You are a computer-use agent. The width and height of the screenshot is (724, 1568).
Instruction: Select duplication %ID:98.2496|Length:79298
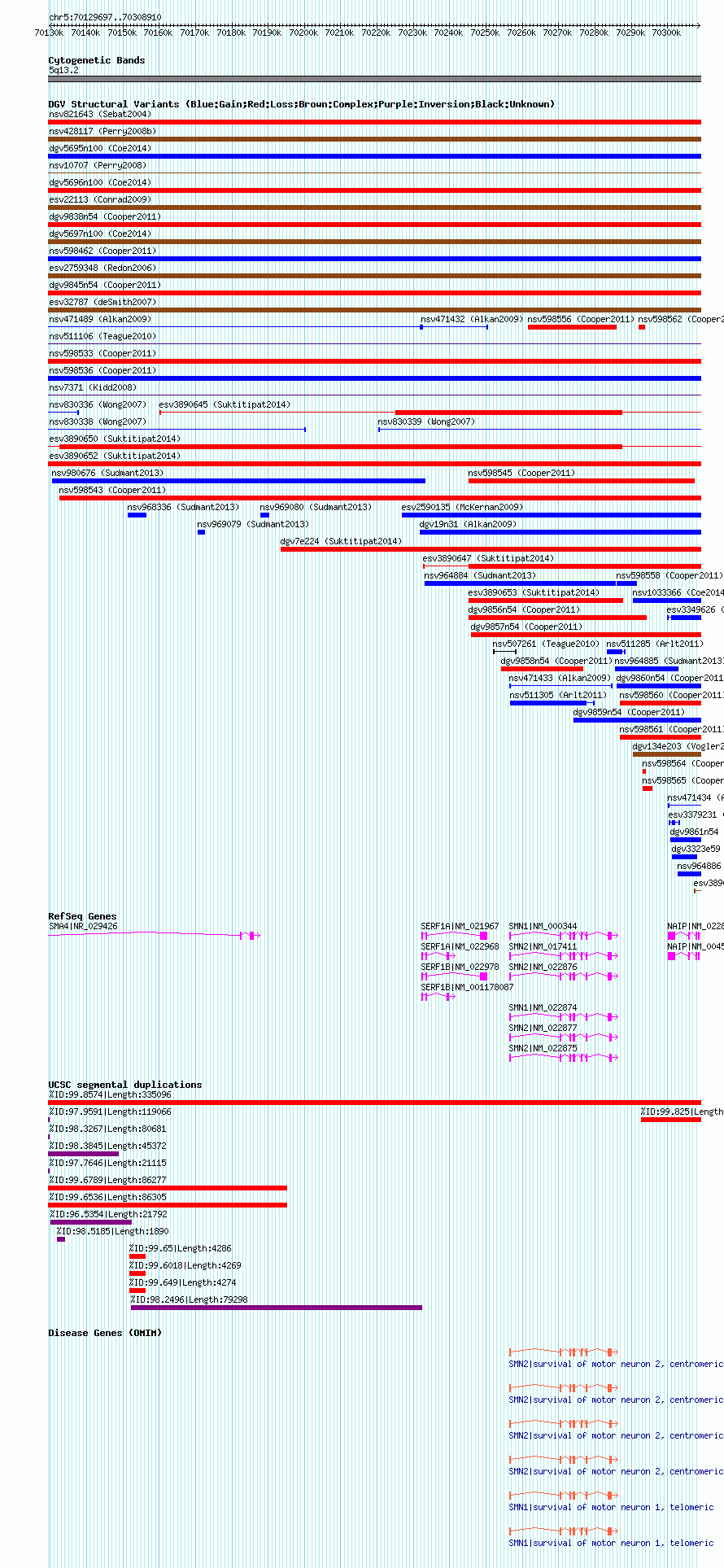tap(189, 1299)
